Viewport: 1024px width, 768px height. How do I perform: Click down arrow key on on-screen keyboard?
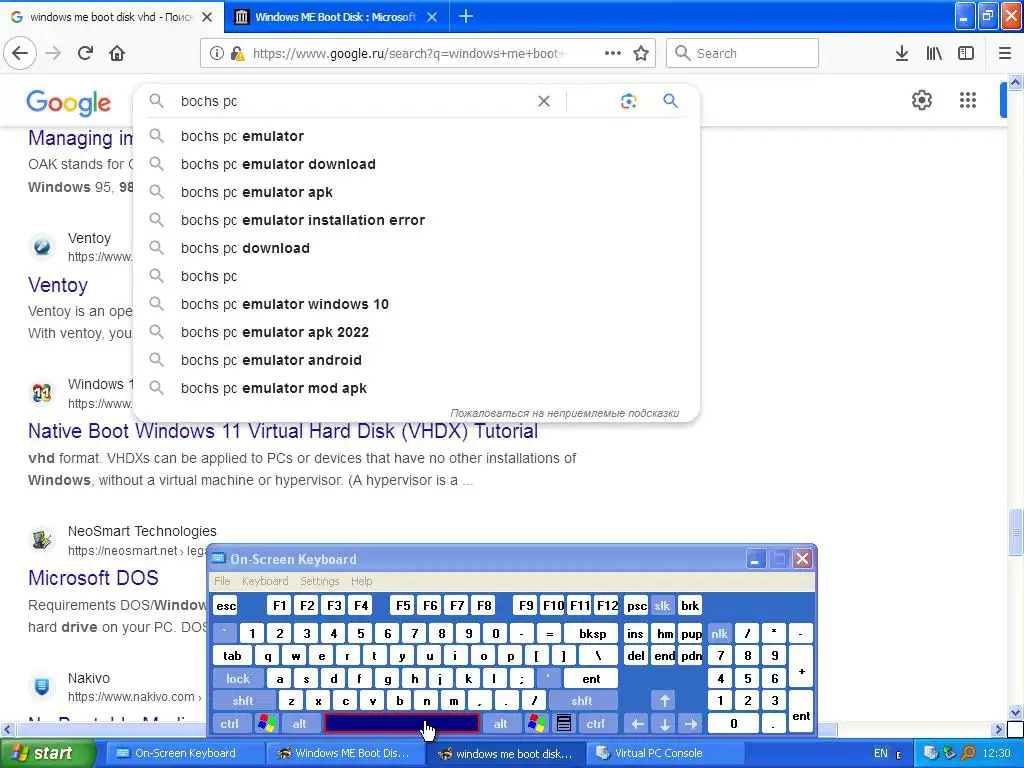pos(664,724)
